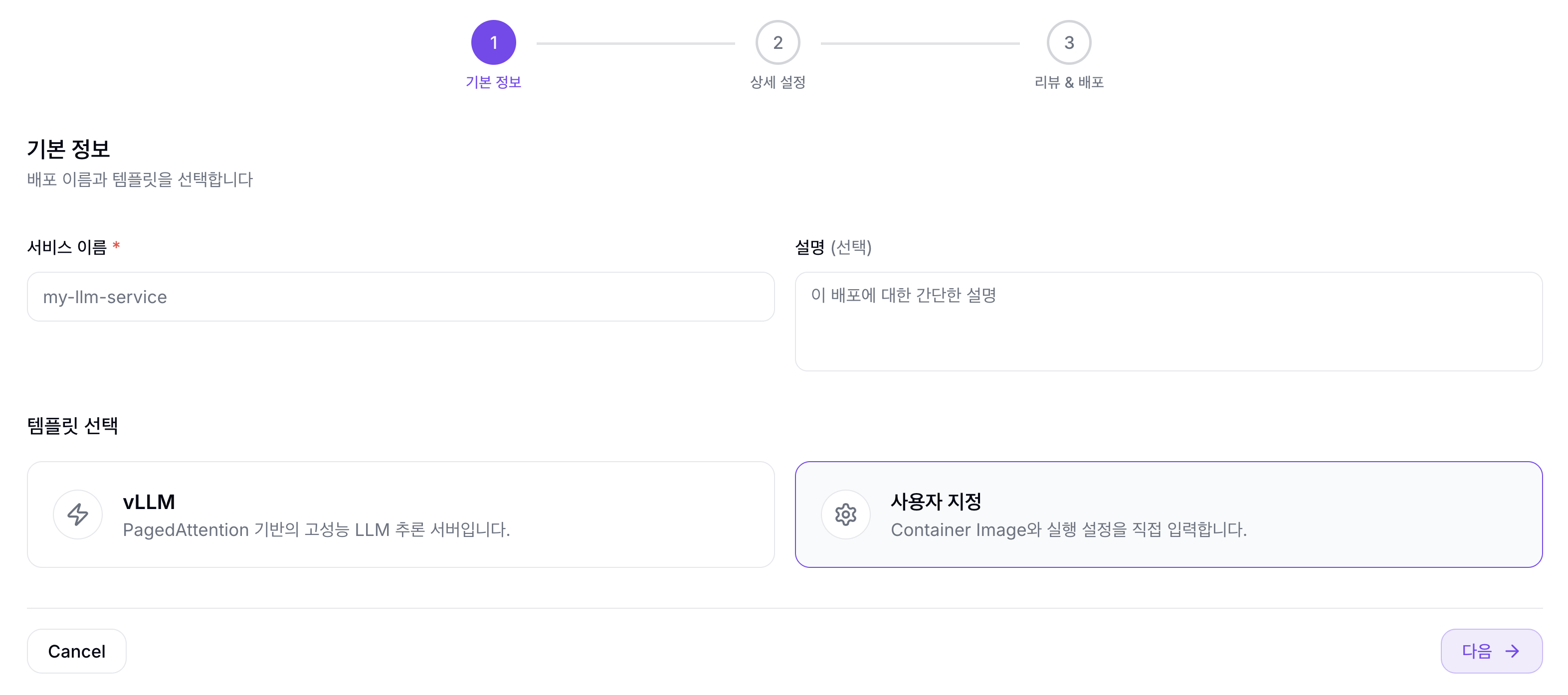1568x695 pixels.
Task: Open the 기본 정보 step label
Action: 493,82
